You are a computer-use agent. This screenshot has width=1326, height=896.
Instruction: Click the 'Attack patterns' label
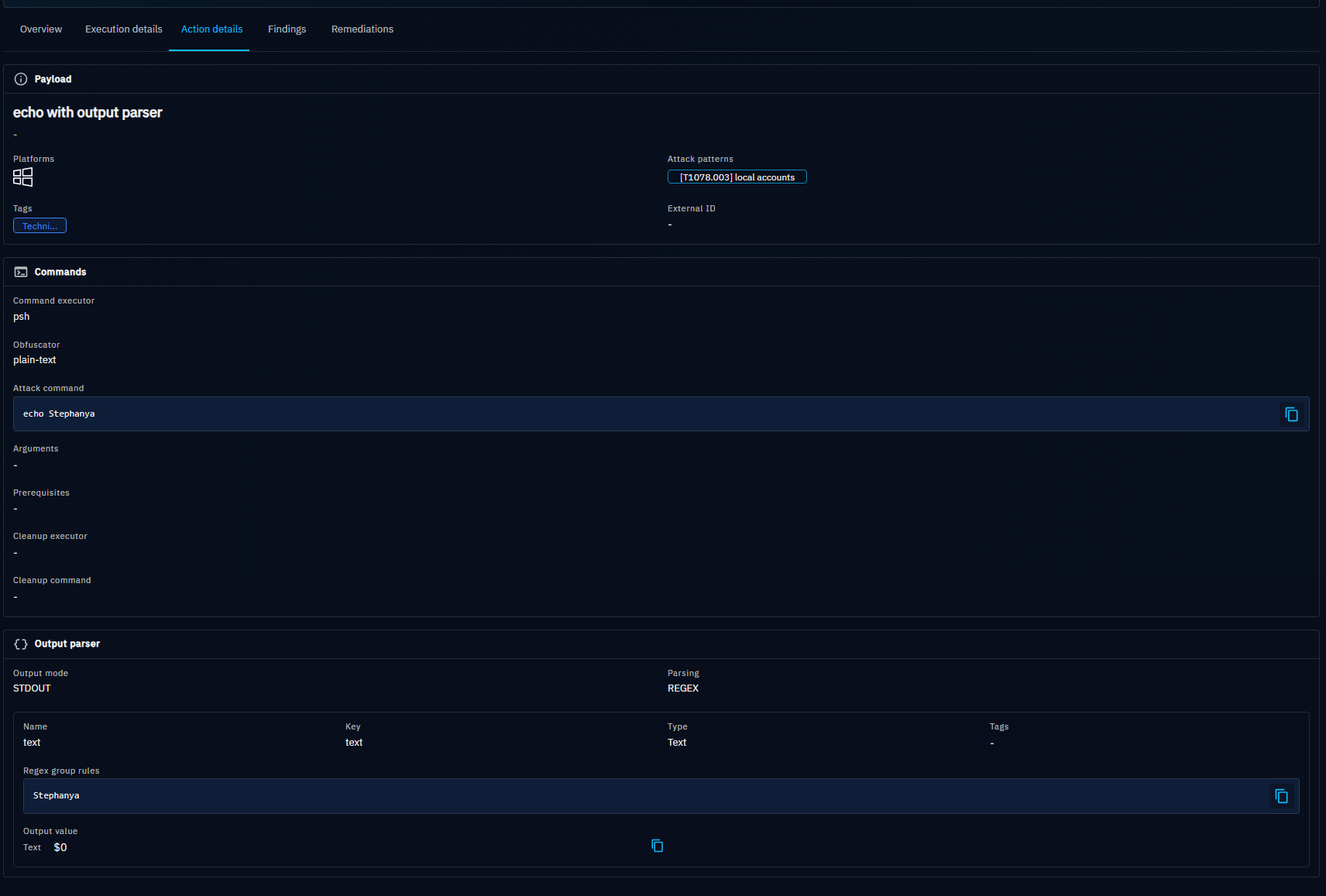(700, 160)
